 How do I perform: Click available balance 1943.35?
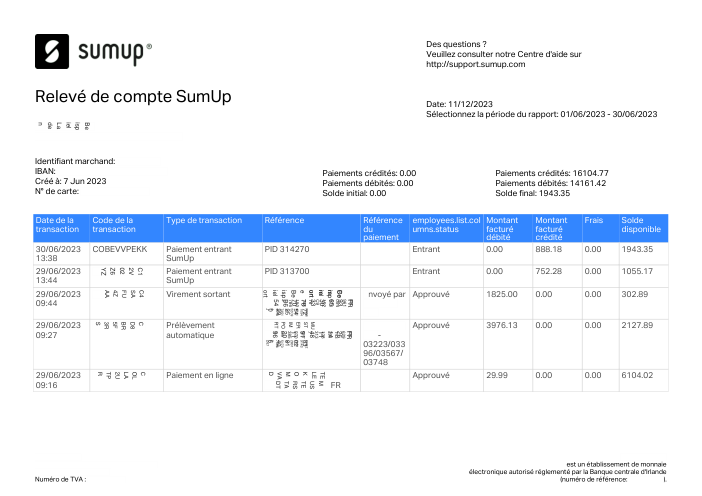(x=637, y=249)
